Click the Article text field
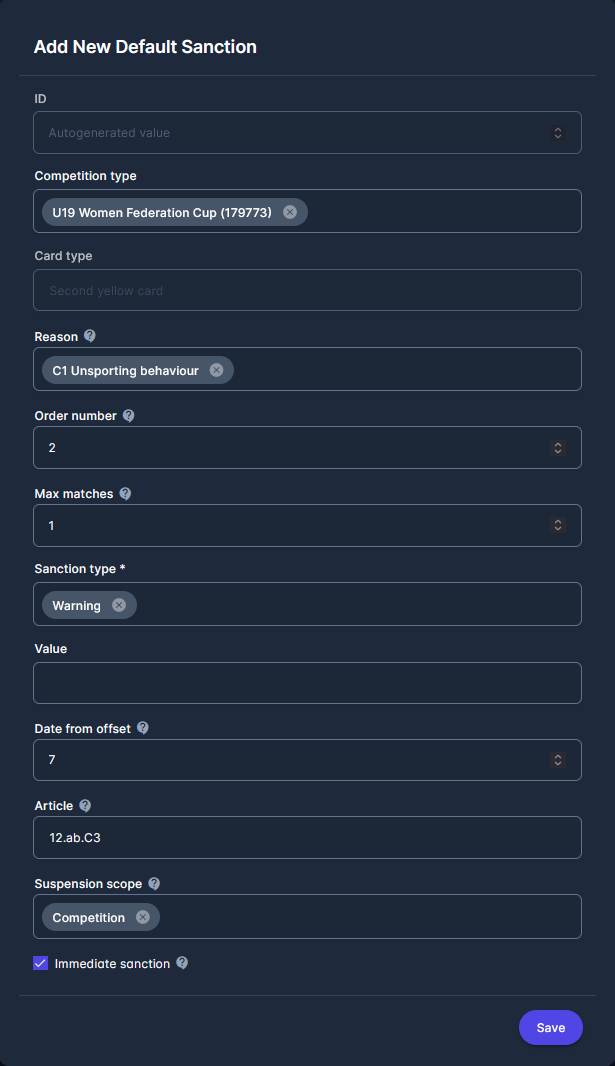 [307, 838]
